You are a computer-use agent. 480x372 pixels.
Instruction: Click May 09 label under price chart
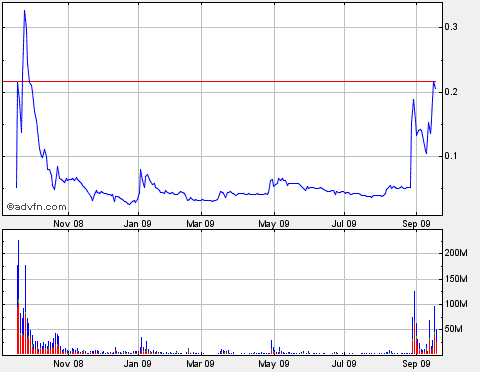[x=274, y=223]
